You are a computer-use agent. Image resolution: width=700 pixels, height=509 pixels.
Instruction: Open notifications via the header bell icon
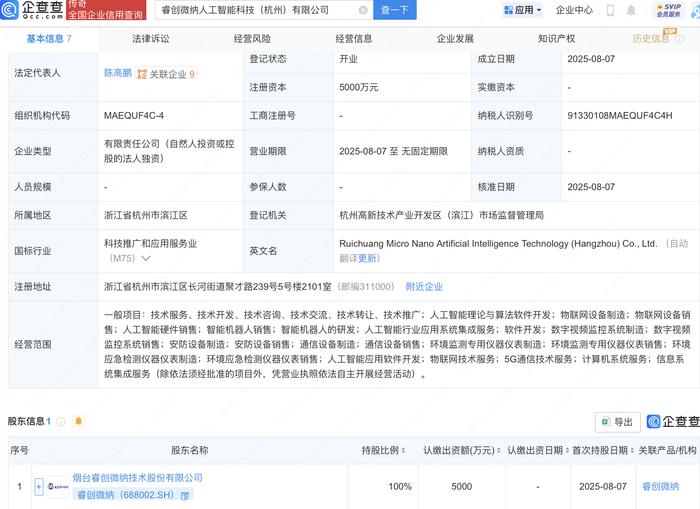click(x=631, y=10)
